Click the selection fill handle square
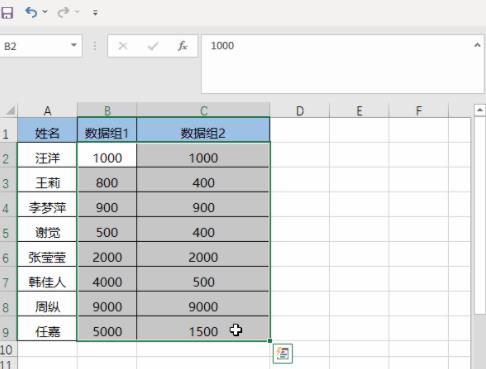 [x=270, y=341]
